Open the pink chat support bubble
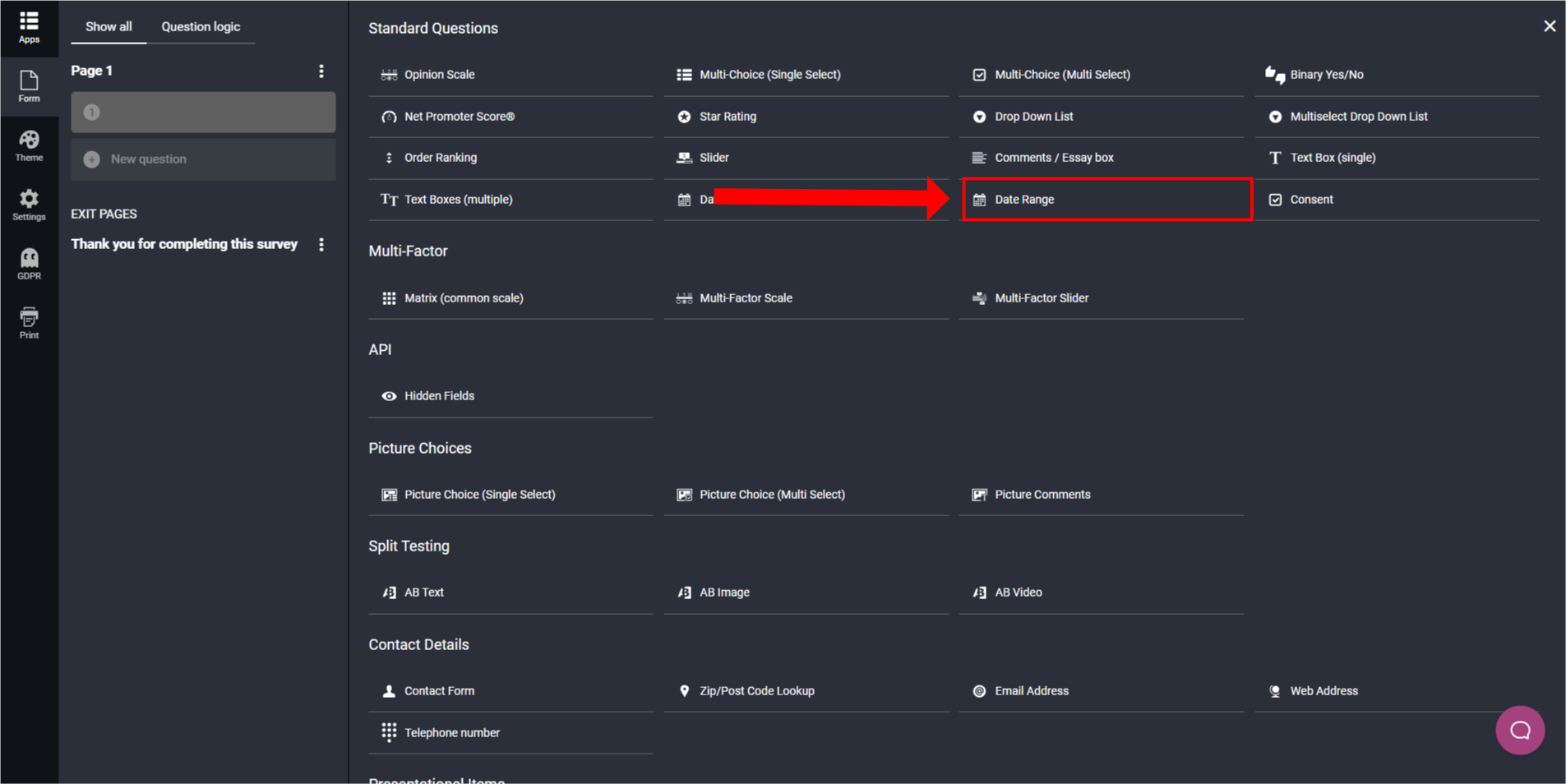1566x784 pixels. 1520,730
